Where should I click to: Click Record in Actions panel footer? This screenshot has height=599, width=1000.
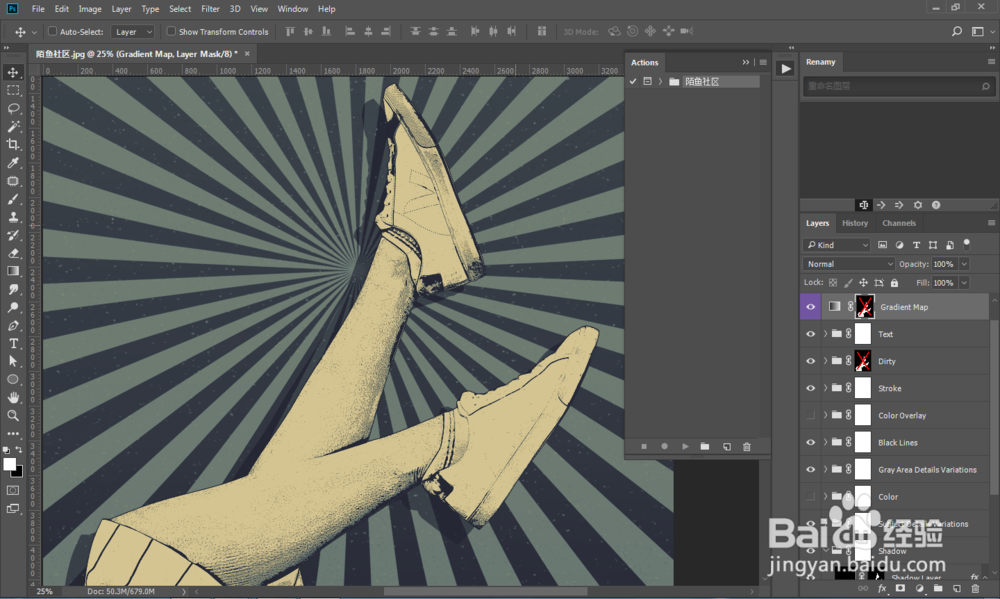pos(665,447)
